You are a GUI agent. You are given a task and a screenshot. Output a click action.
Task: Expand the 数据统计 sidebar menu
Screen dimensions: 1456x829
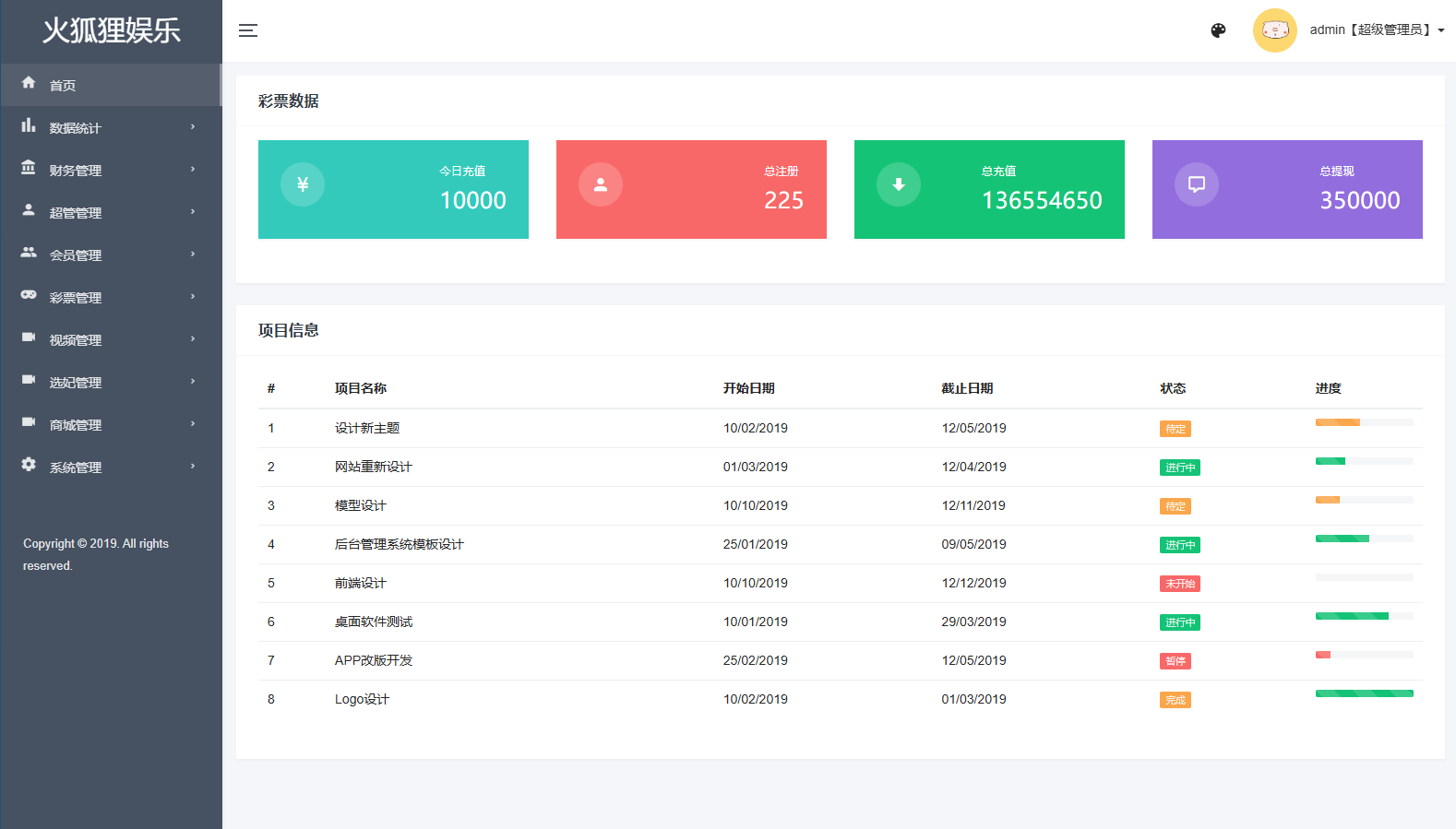[x=111, y=127]
